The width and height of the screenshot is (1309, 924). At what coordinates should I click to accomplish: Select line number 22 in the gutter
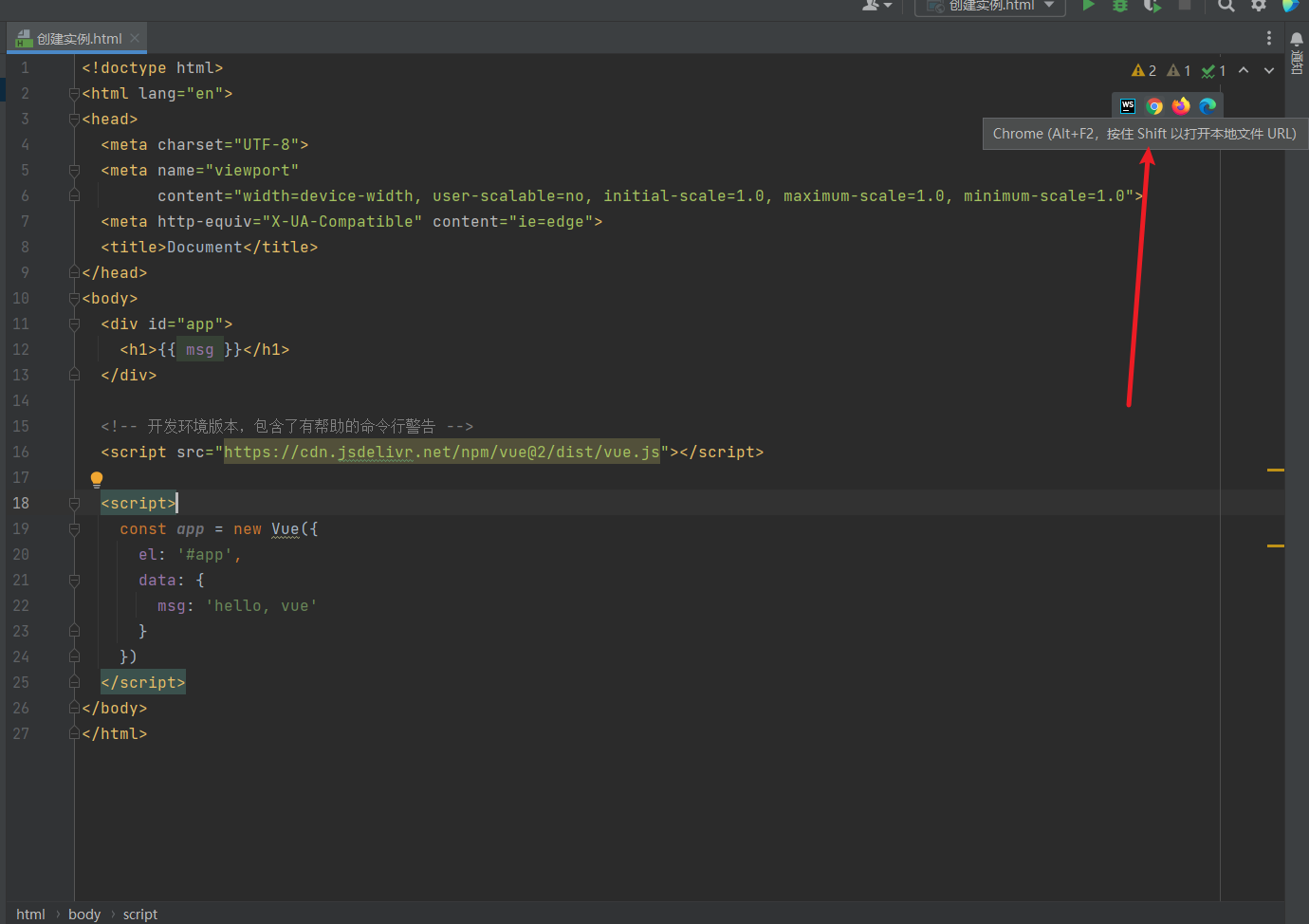pos(21,605)
